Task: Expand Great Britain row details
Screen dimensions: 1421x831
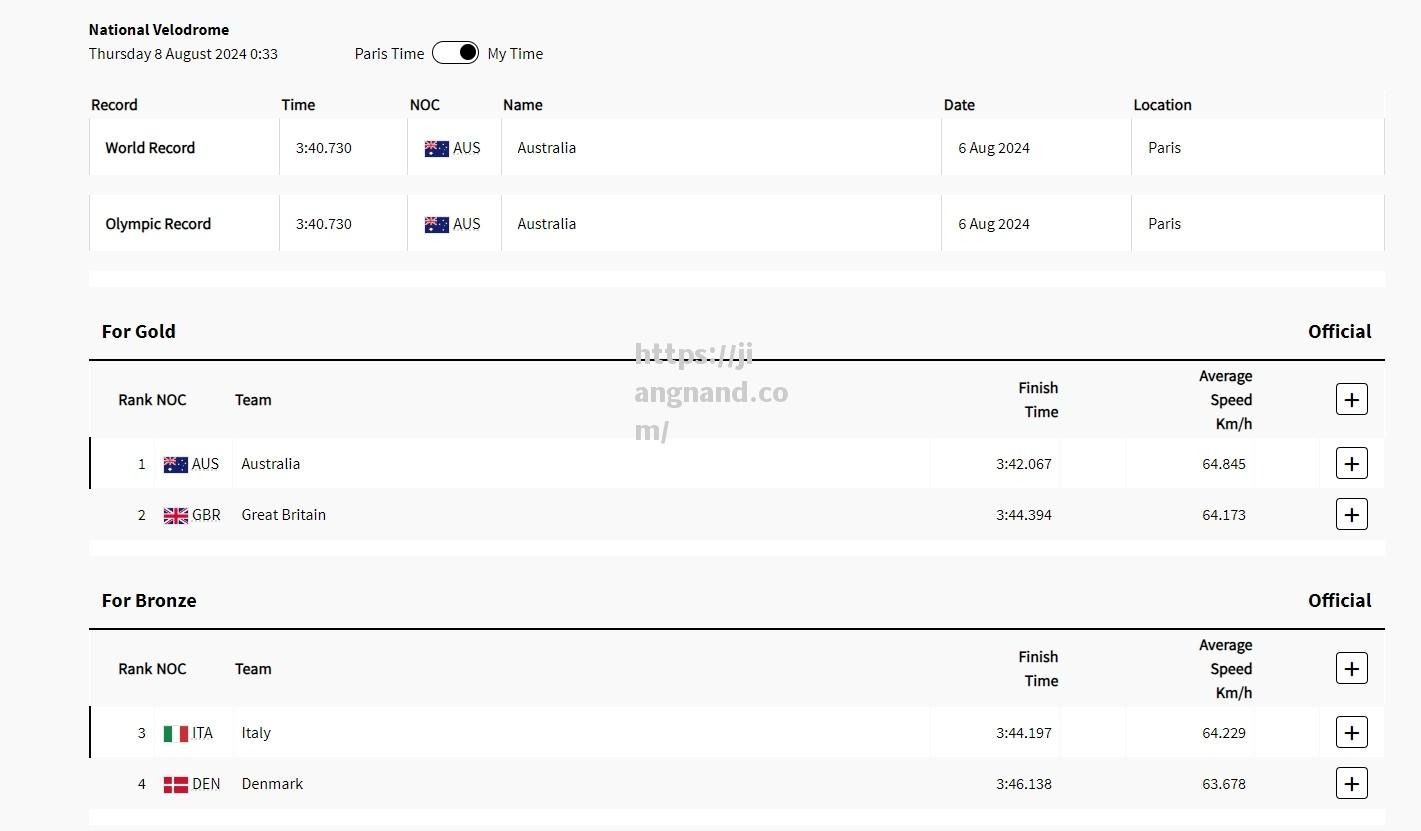Action: point(1351,515)
